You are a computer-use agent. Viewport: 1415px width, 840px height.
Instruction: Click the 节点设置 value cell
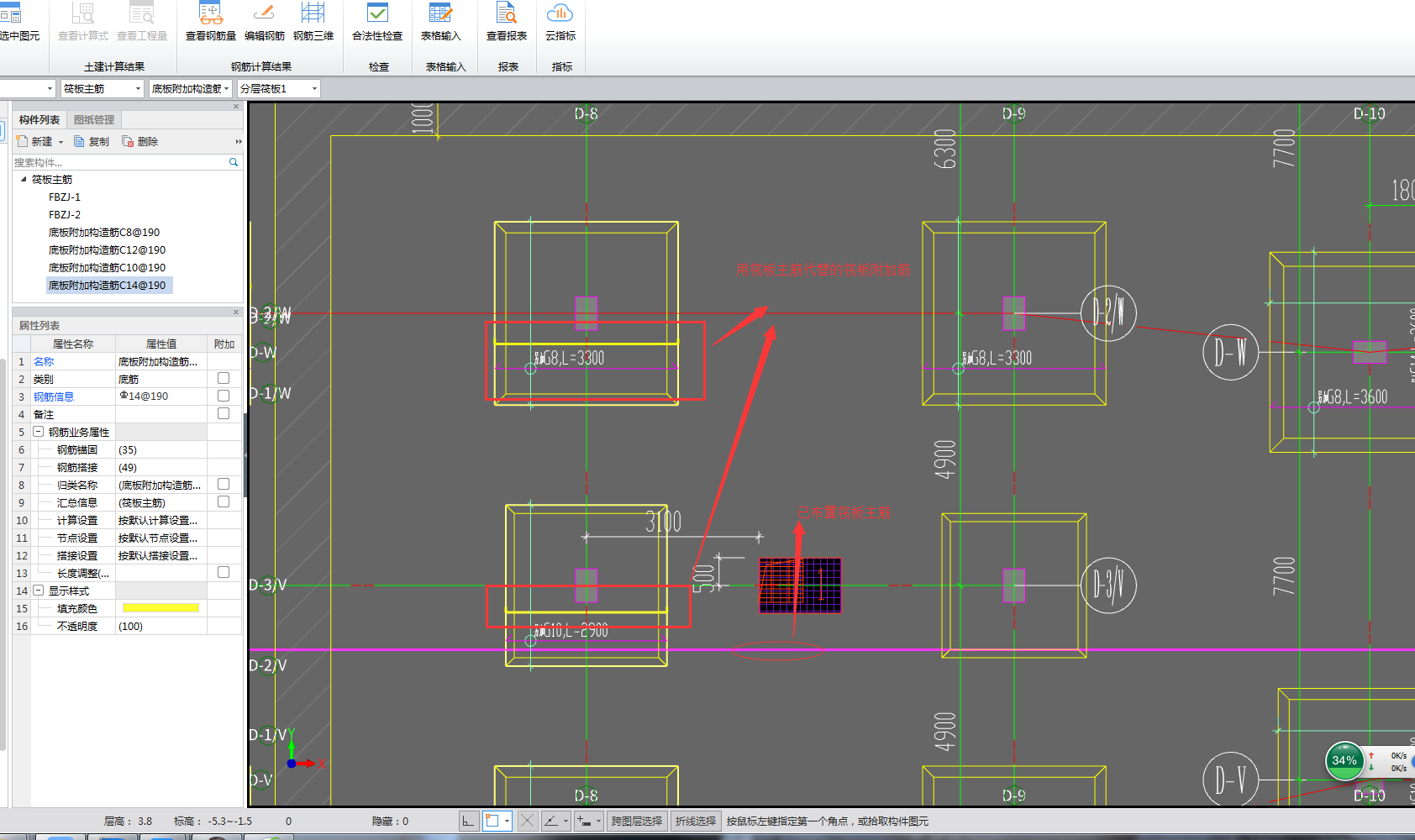[x=160, y=538]
